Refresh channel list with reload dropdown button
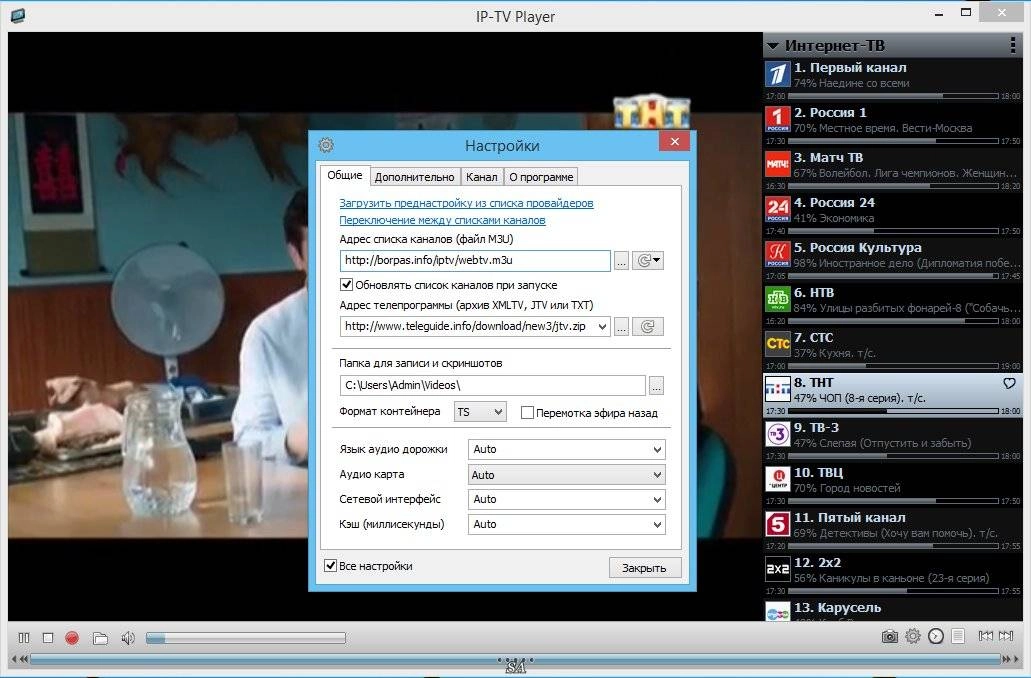Image resolution: width=1031 pixels, height=678 pixels. point(648,260)
